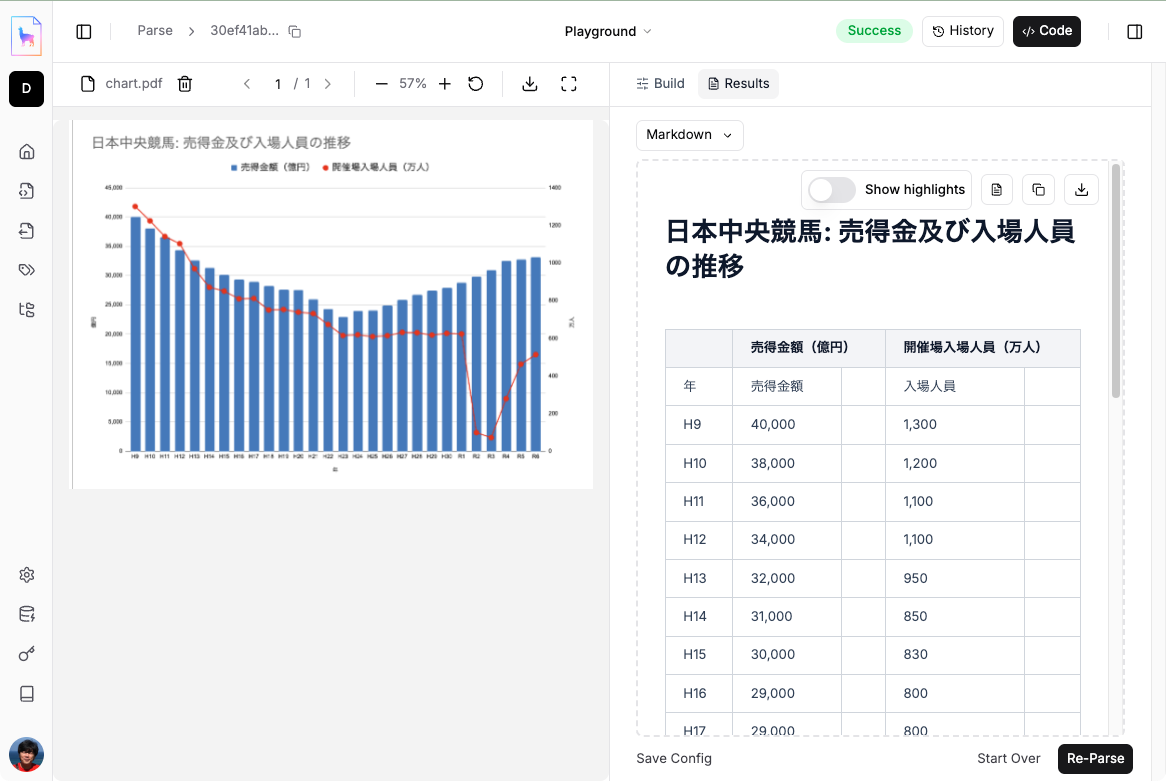The image size is (1166, 781).
Task: Click the 36,000 table cell
Action: click(787, 501)
